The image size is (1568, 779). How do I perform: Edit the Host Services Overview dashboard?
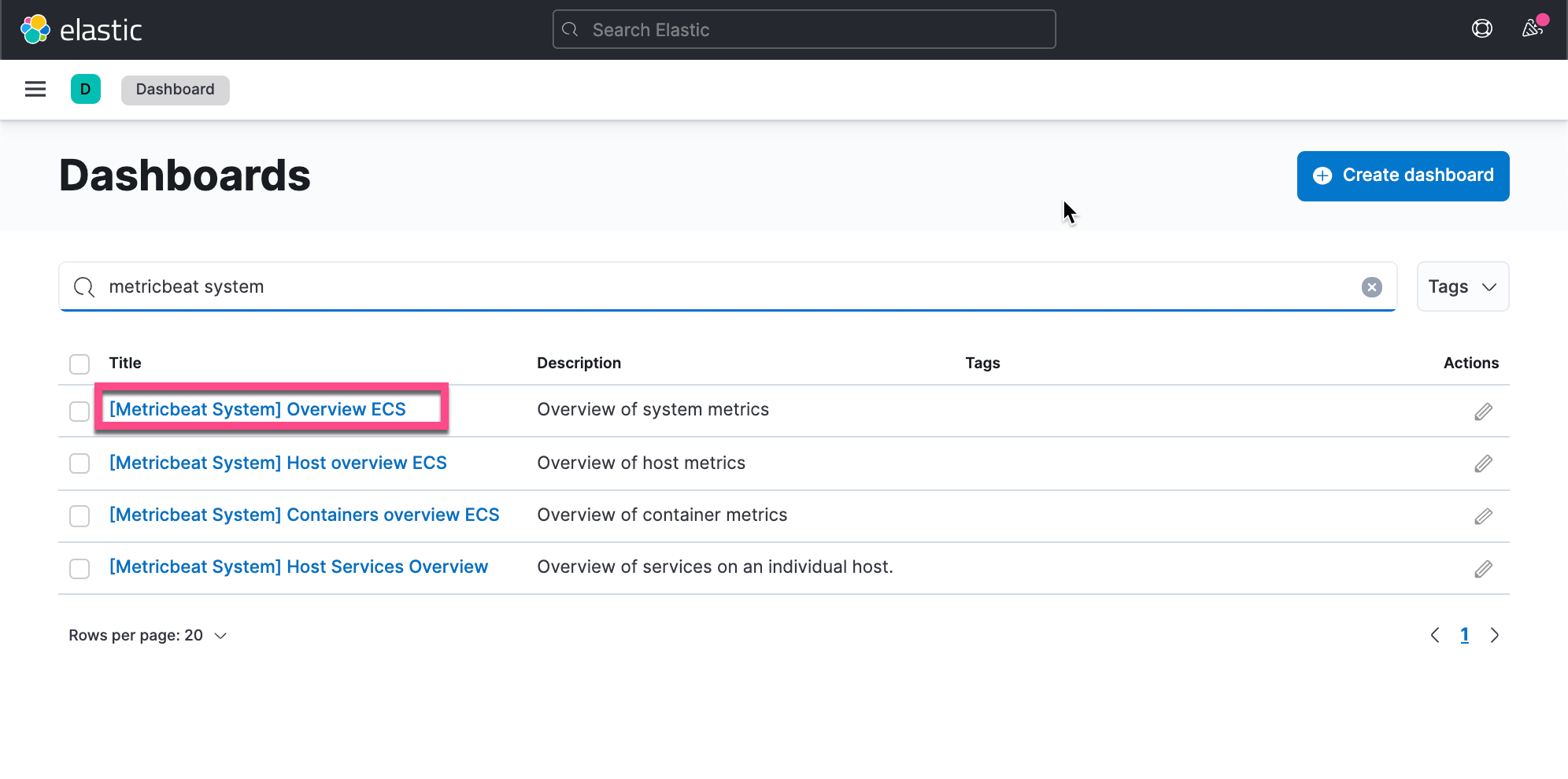pos(1483,569)
